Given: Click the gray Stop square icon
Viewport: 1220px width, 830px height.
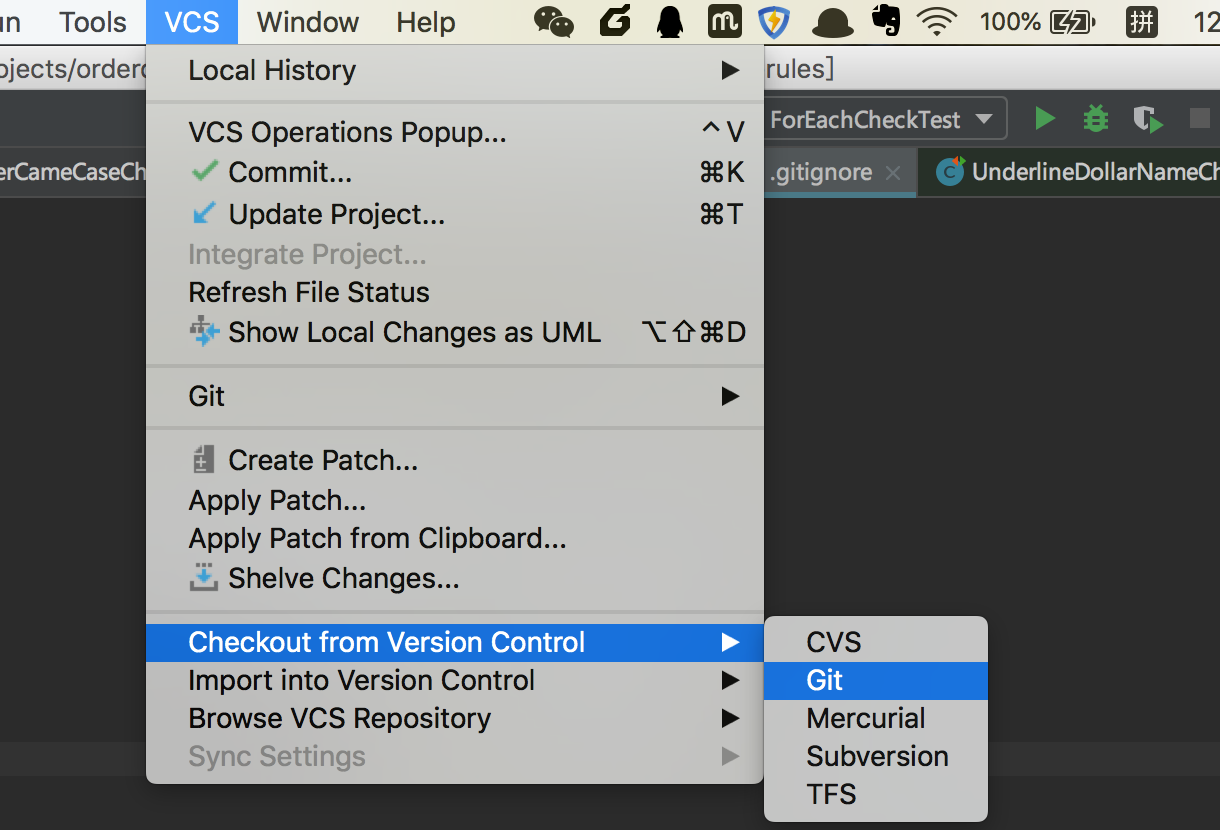Looking at the screenshot, I should (1199, 119).
